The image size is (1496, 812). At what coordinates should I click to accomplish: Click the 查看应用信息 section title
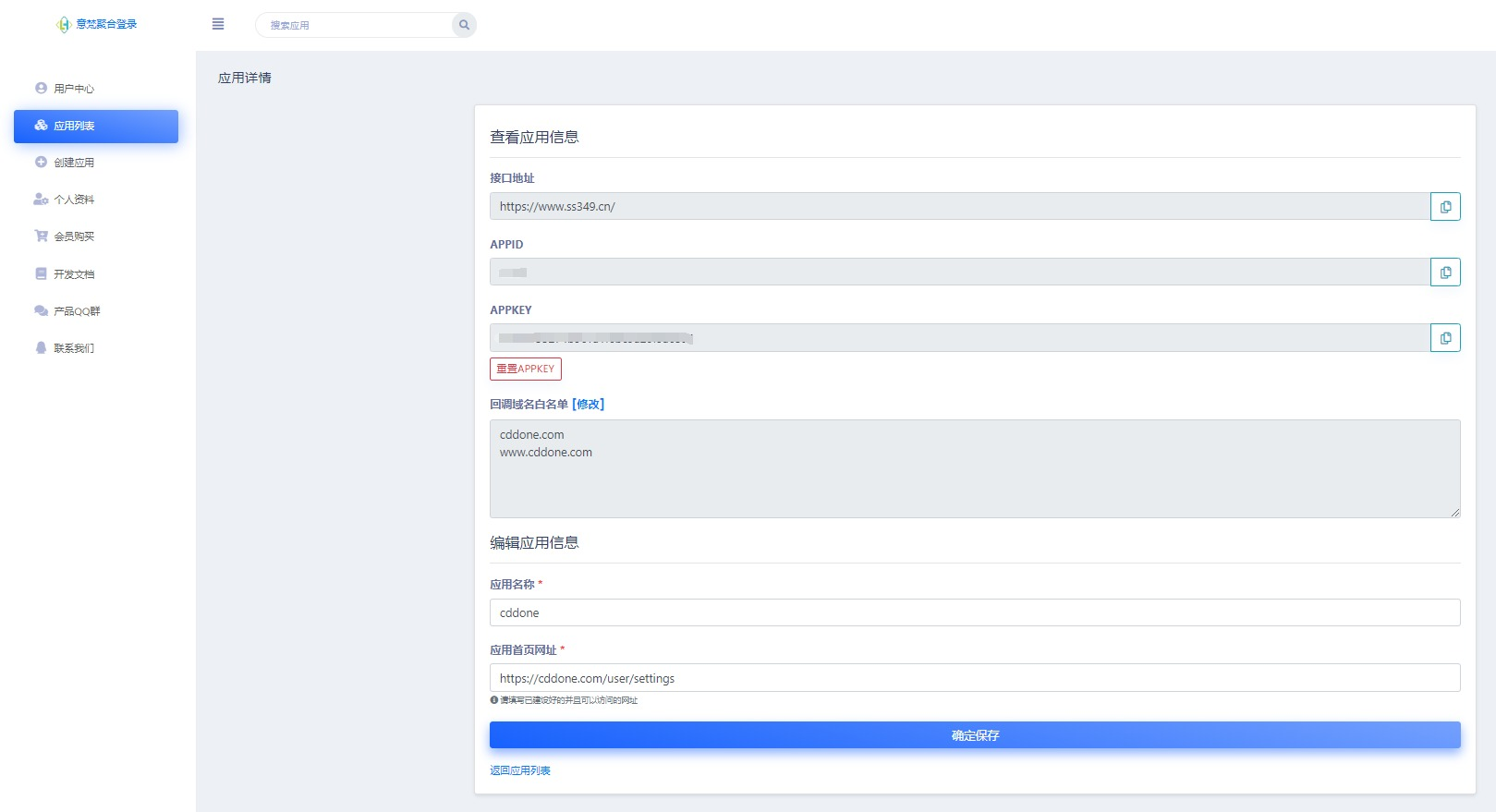534,137
